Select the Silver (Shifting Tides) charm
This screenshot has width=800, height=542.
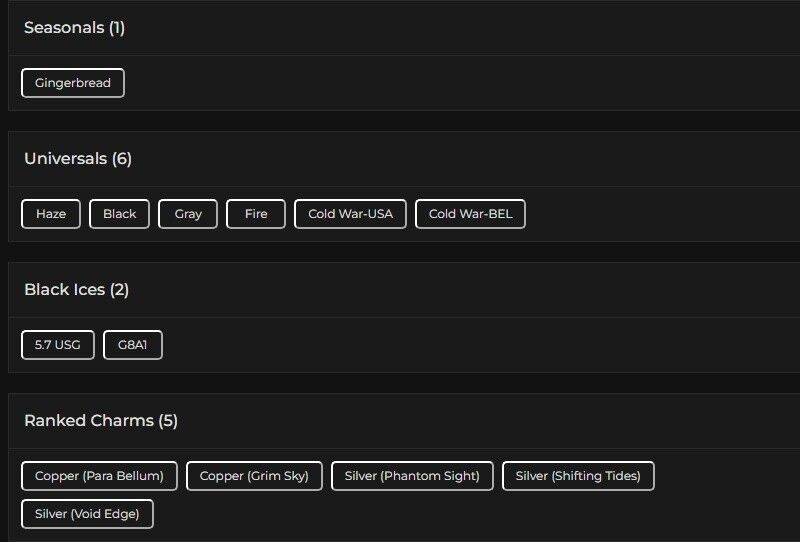click(x=578, y=476)
